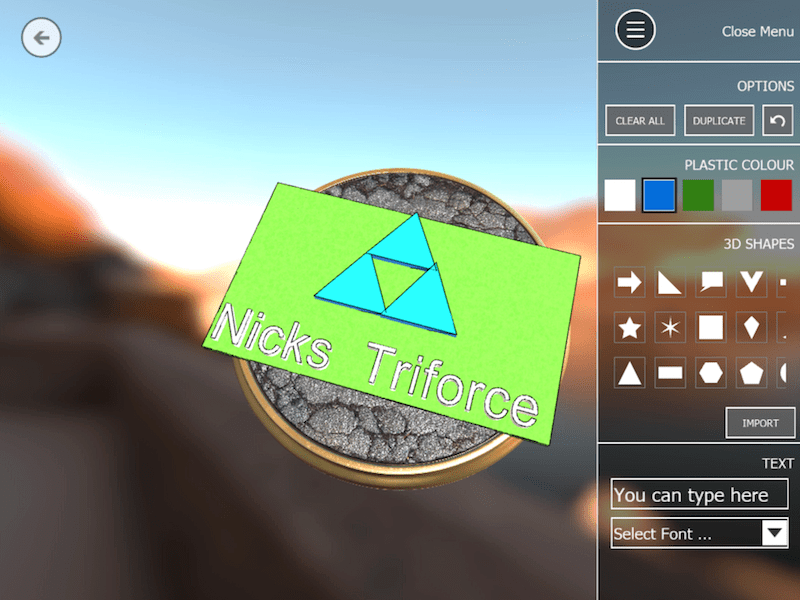
Task: Add the square 3D shape
Action: pyautogui.click(x=711, y=327)
